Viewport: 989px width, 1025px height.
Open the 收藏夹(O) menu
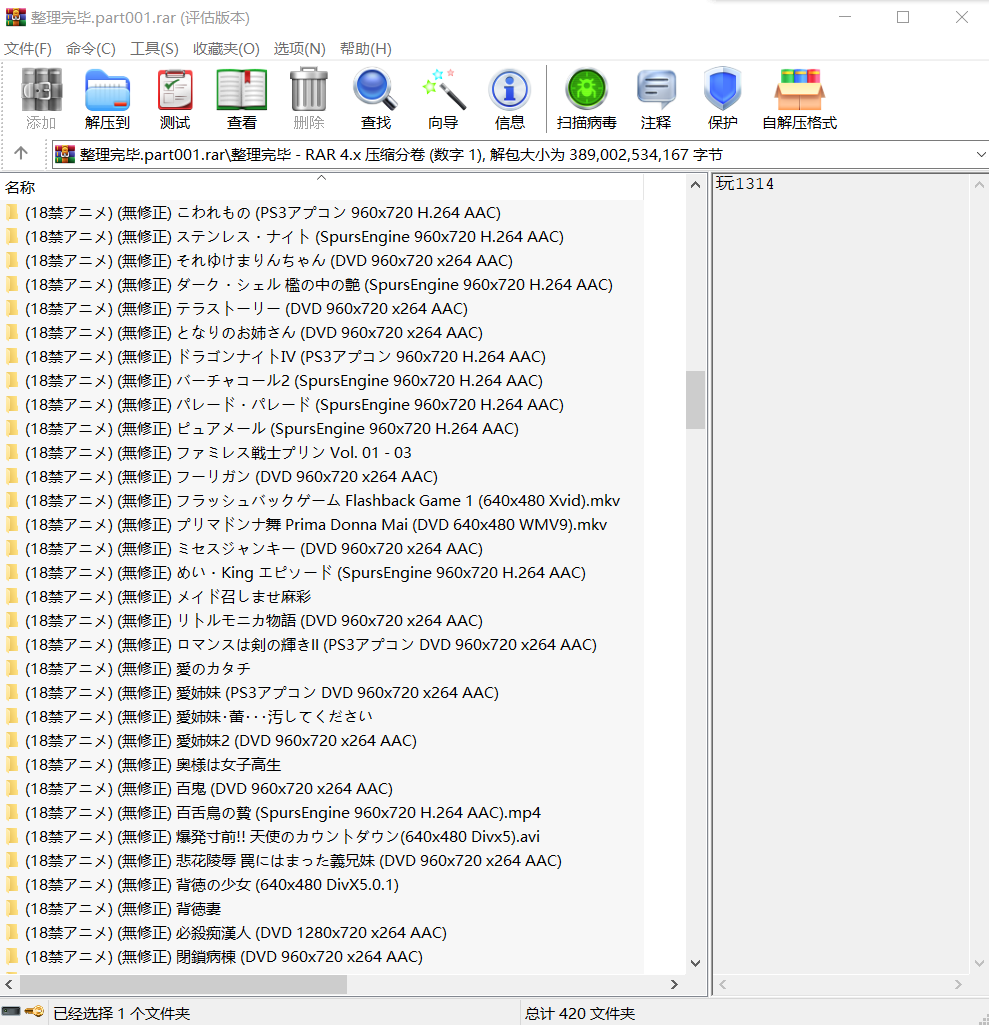point(226,49)
